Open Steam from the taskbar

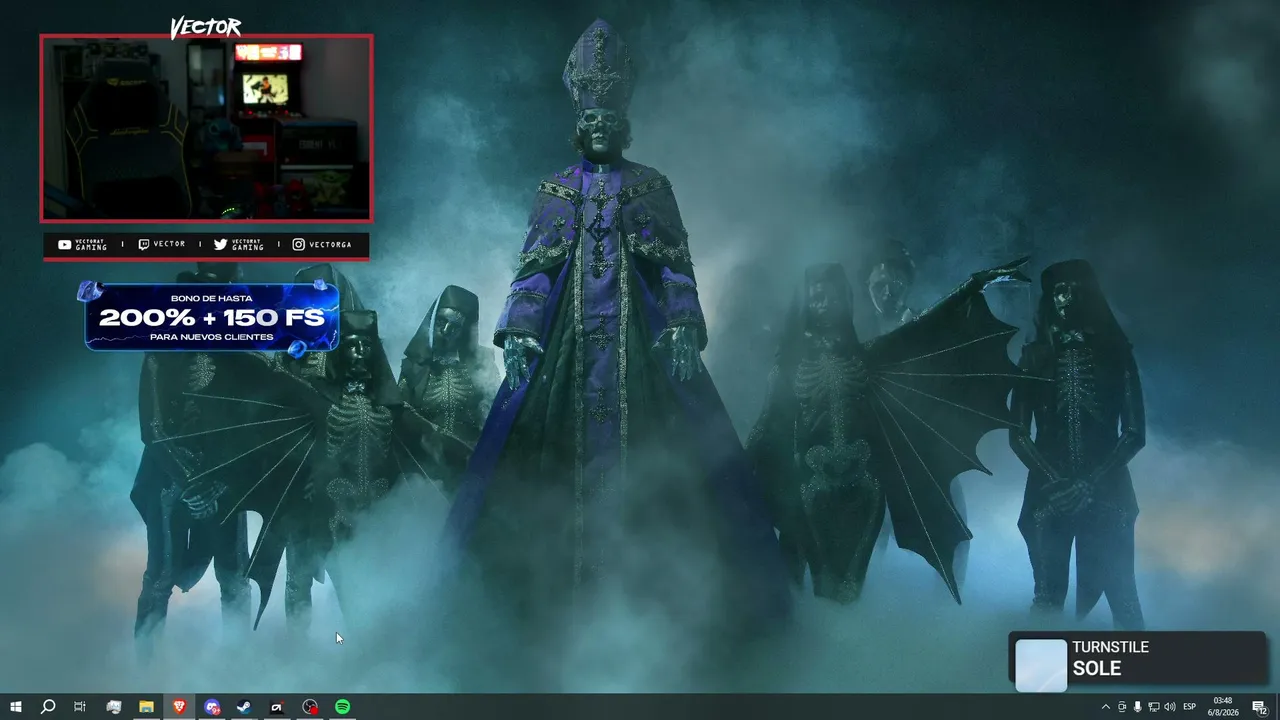tap(244, 707)
